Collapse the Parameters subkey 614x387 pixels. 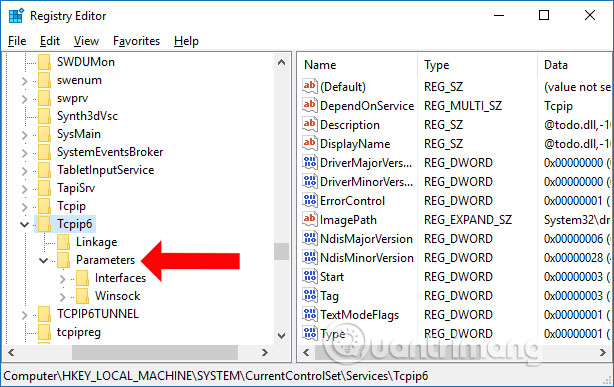43,260
